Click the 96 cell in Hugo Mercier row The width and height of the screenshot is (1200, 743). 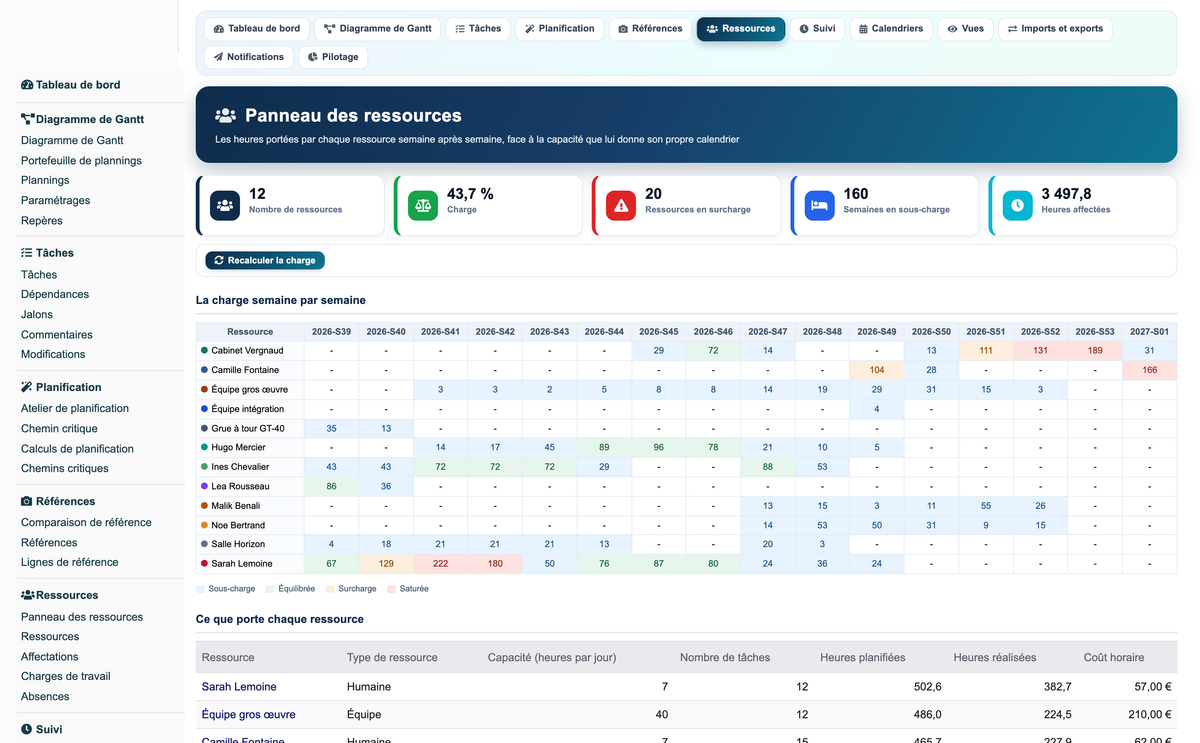(x=659, y=448)
